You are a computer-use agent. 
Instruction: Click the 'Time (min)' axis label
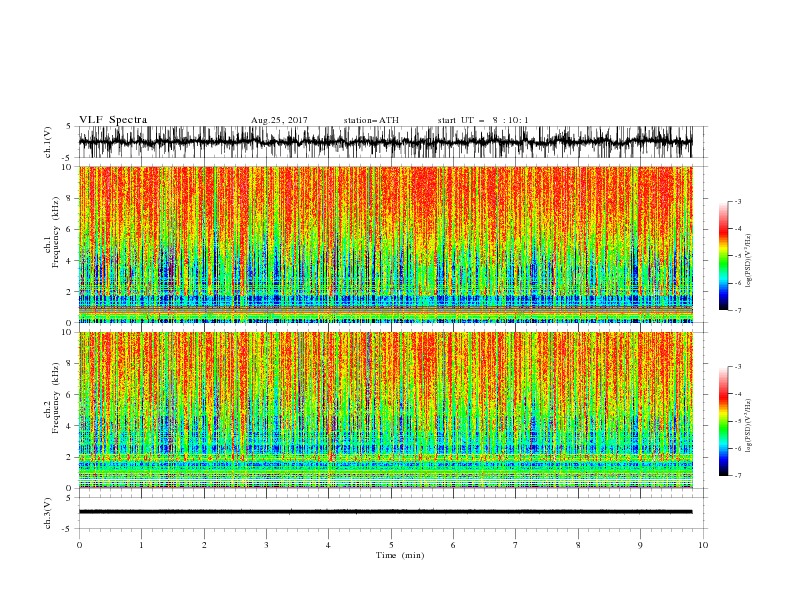point(400,555)
